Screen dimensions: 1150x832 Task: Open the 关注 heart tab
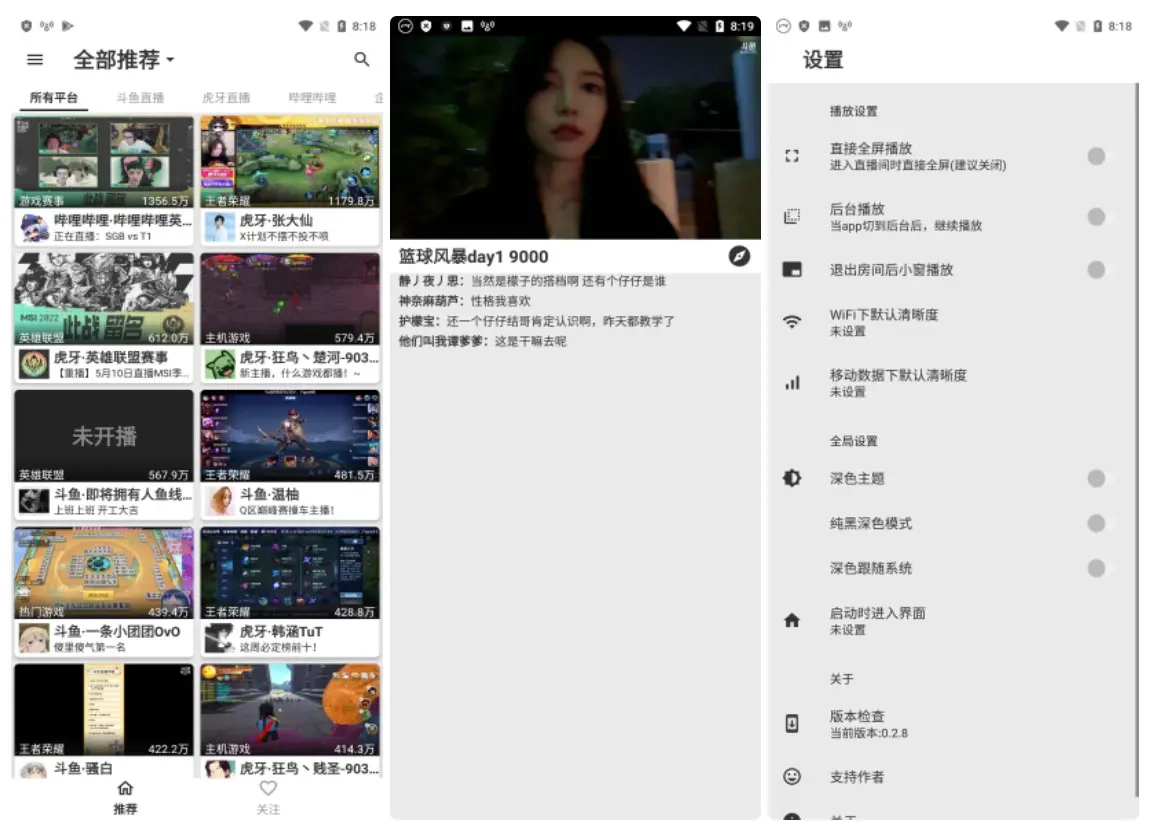[268, 789]
